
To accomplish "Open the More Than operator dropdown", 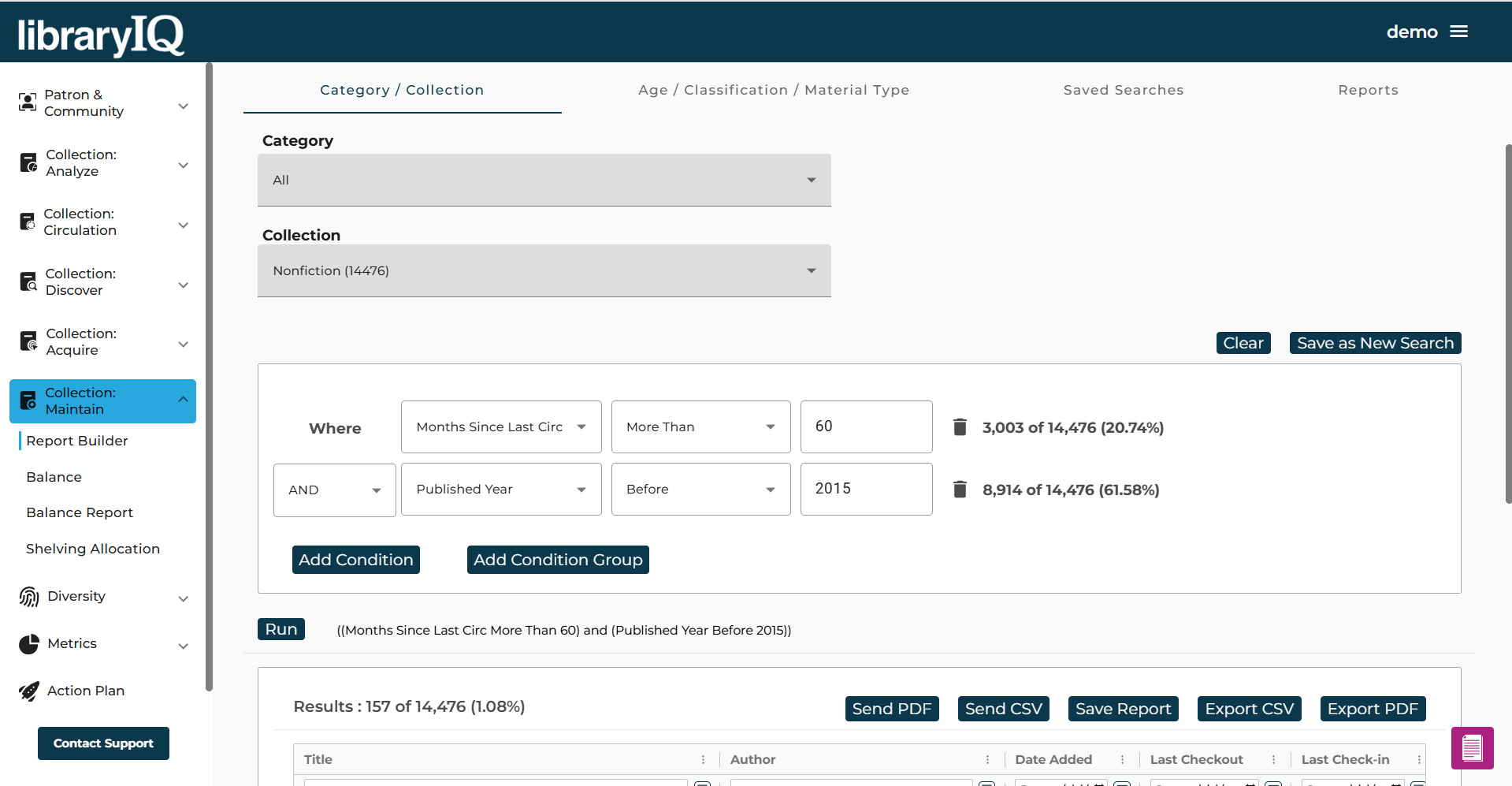I will 700,427.
